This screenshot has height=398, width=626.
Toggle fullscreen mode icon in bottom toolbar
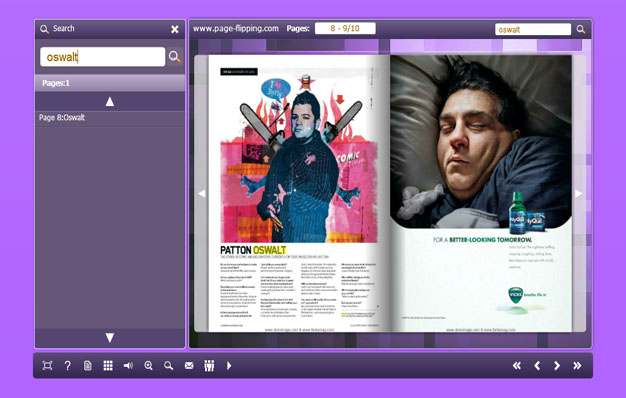pyautogui.click(x=47, y=365)
